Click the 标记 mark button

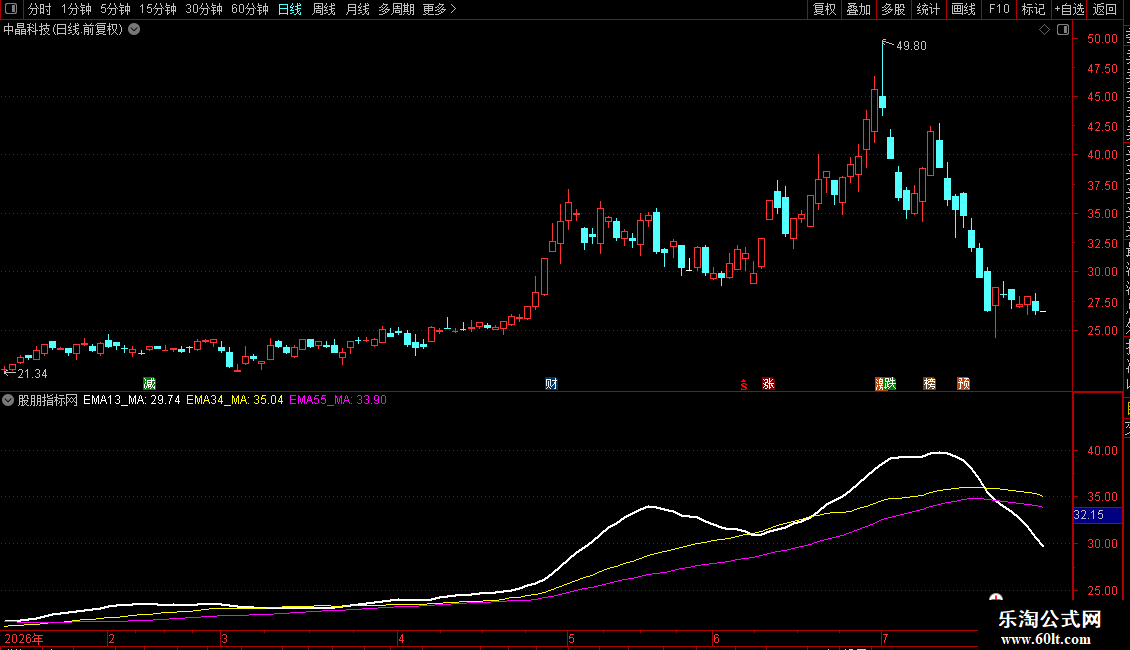click(x=1033, y=9)
